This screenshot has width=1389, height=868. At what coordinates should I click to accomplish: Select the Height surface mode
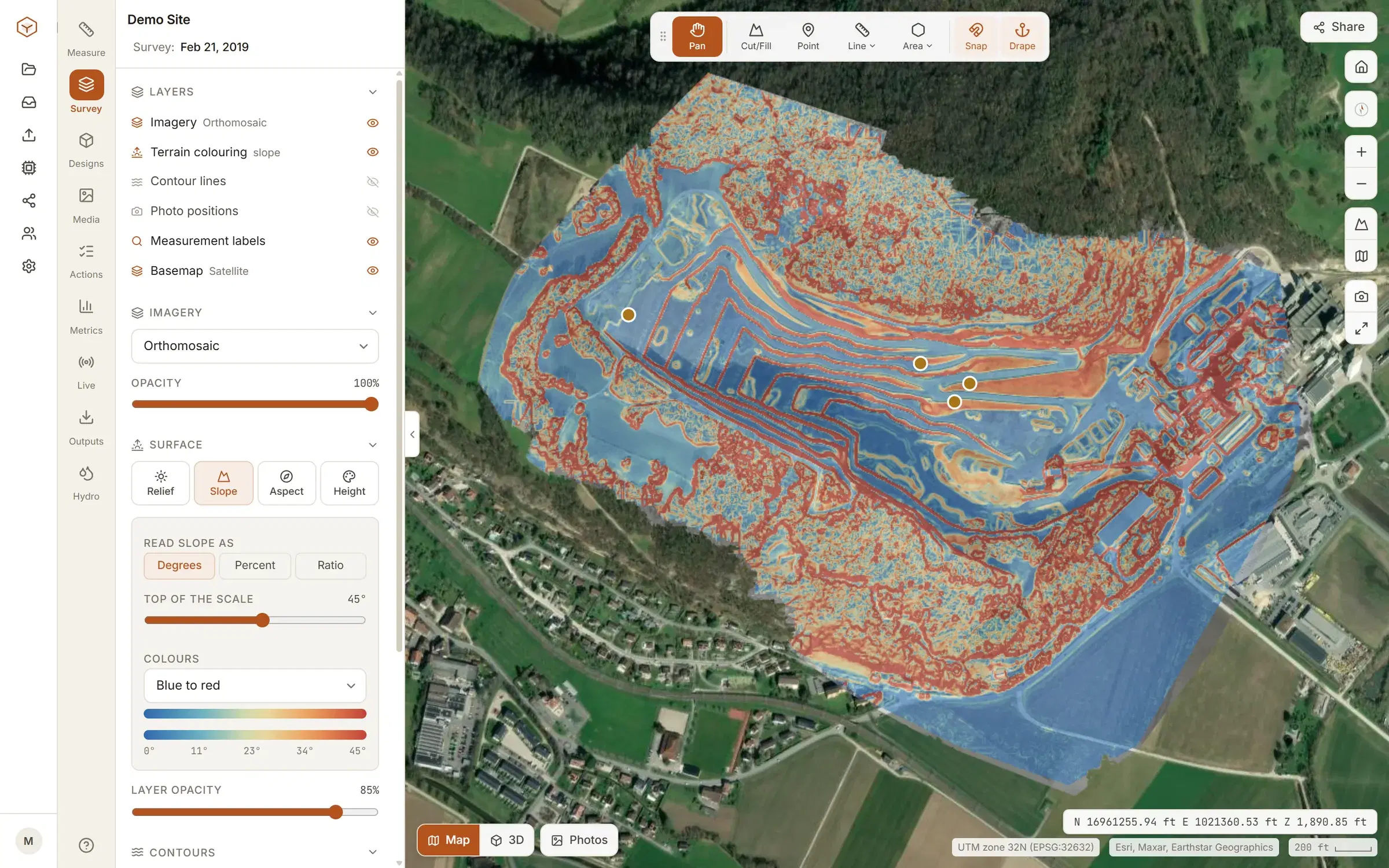click(349, 483)
